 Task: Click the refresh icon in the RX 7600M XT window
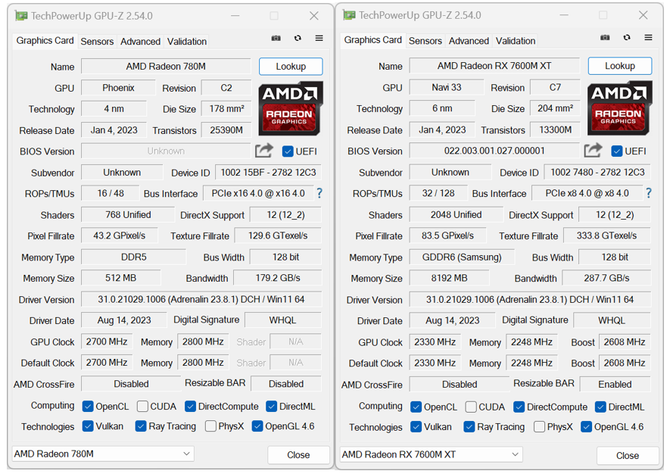point(625,39)
